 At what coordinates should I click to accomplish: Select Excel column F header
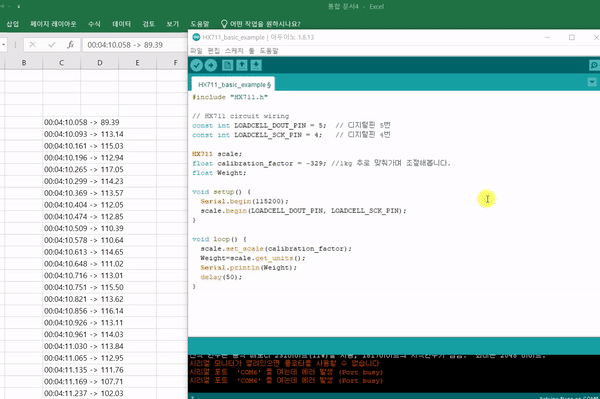pyautogui.click(x=172, y=63)
